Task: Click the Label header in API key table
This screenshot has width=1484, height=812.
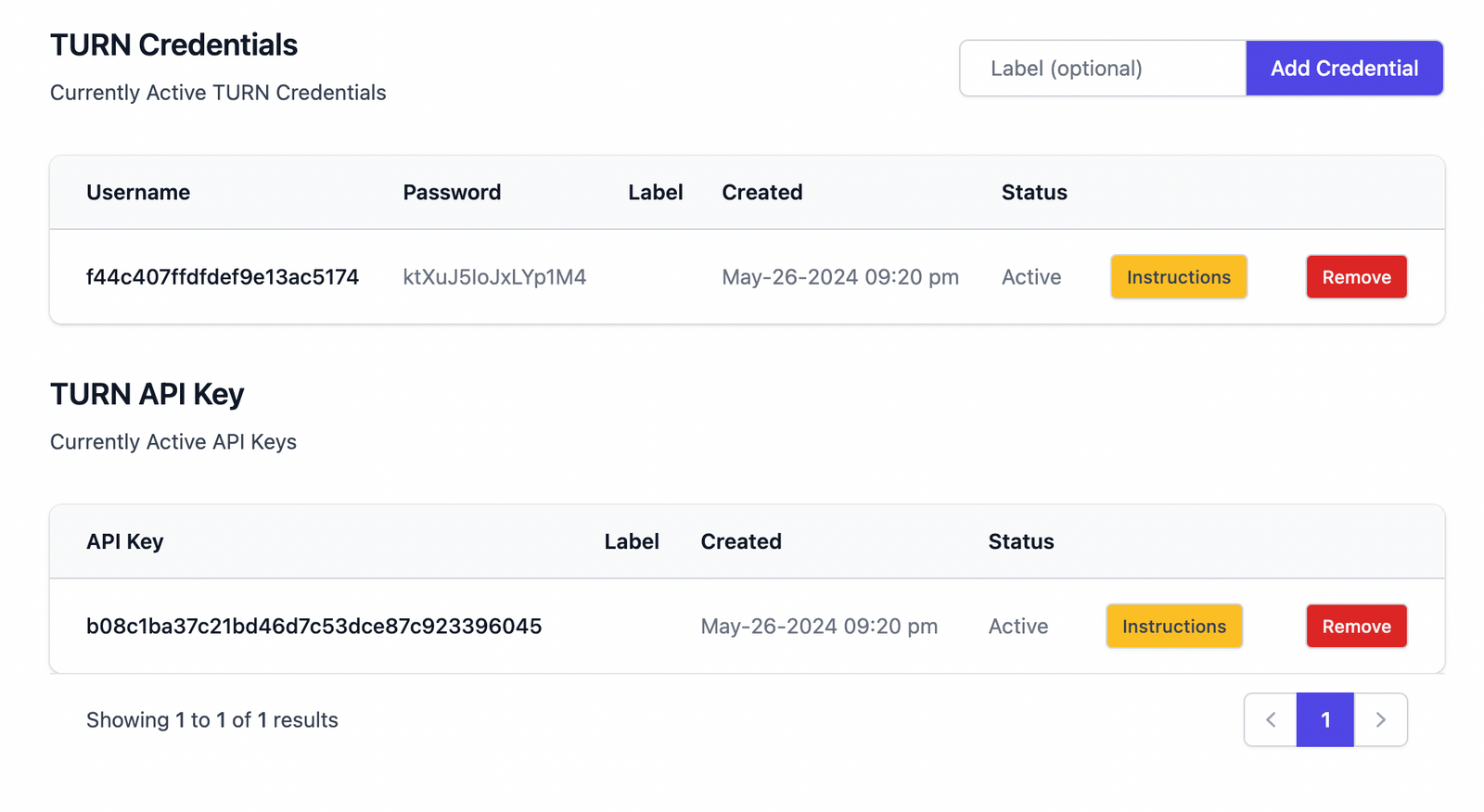Action: [x=632, y=542]
